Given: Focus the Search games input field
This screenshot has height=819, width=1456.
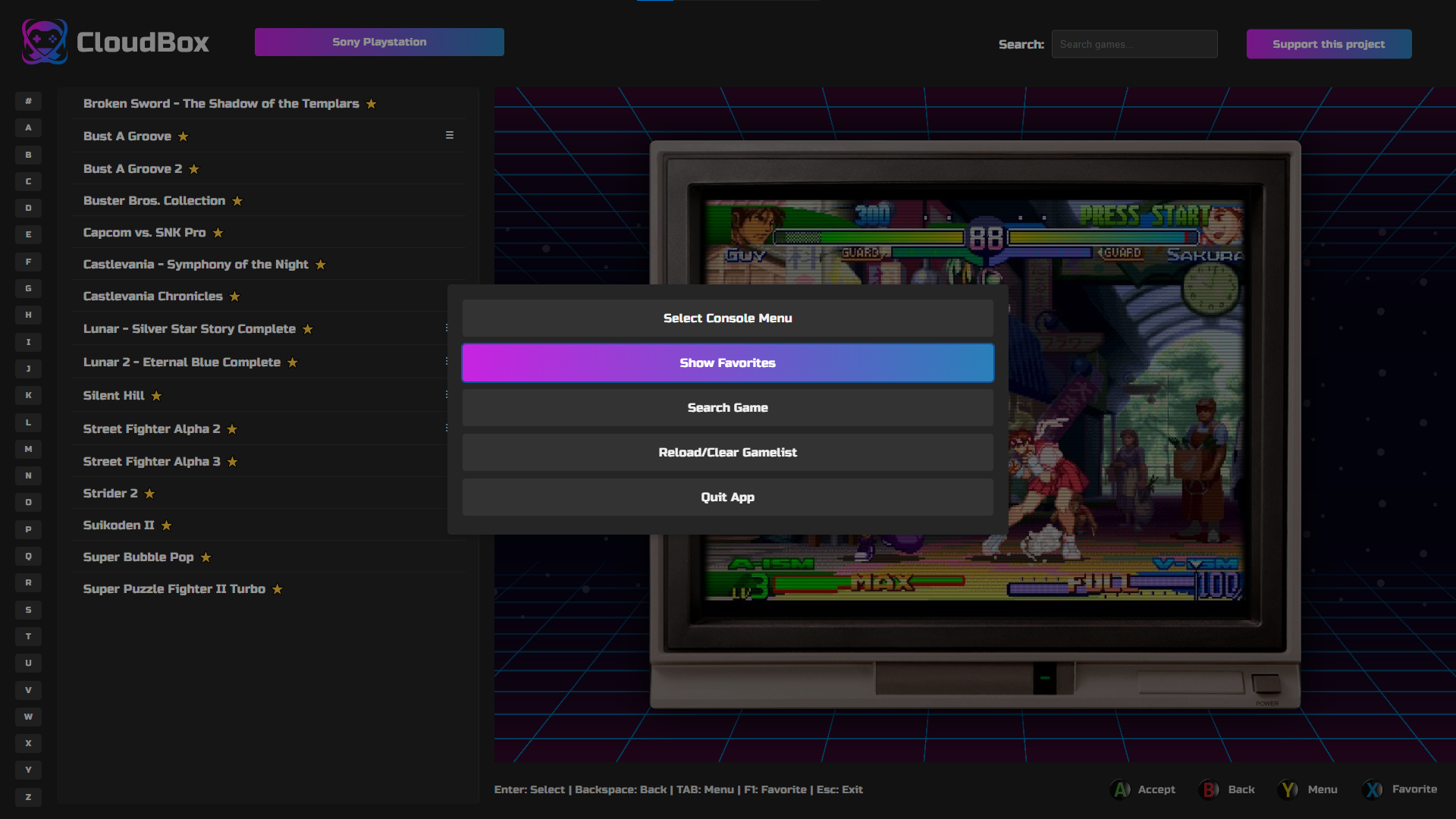Looking at the screenshot, I should tap(1134, 44).
